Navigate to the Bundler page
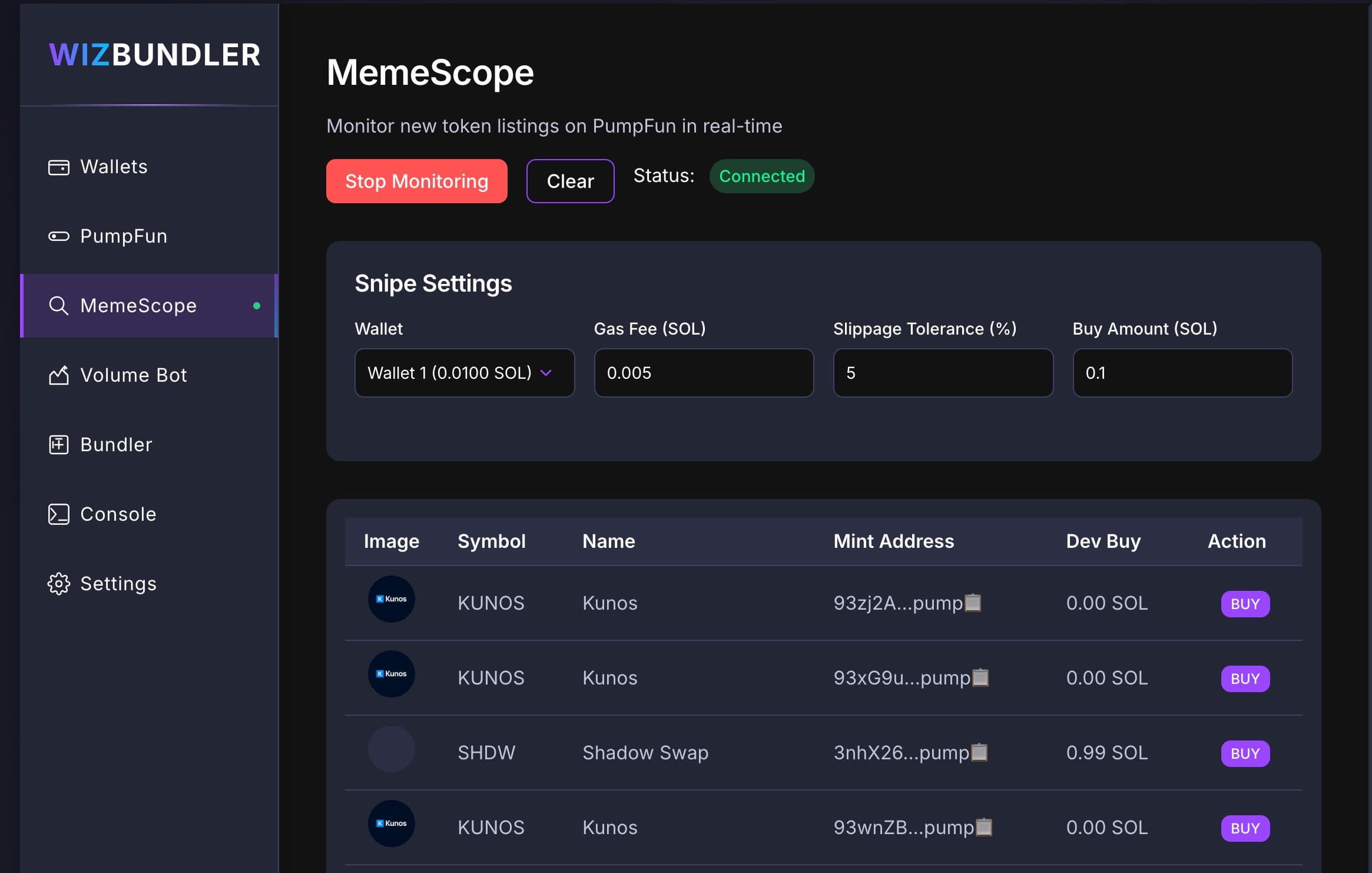 tap(149, 445)
